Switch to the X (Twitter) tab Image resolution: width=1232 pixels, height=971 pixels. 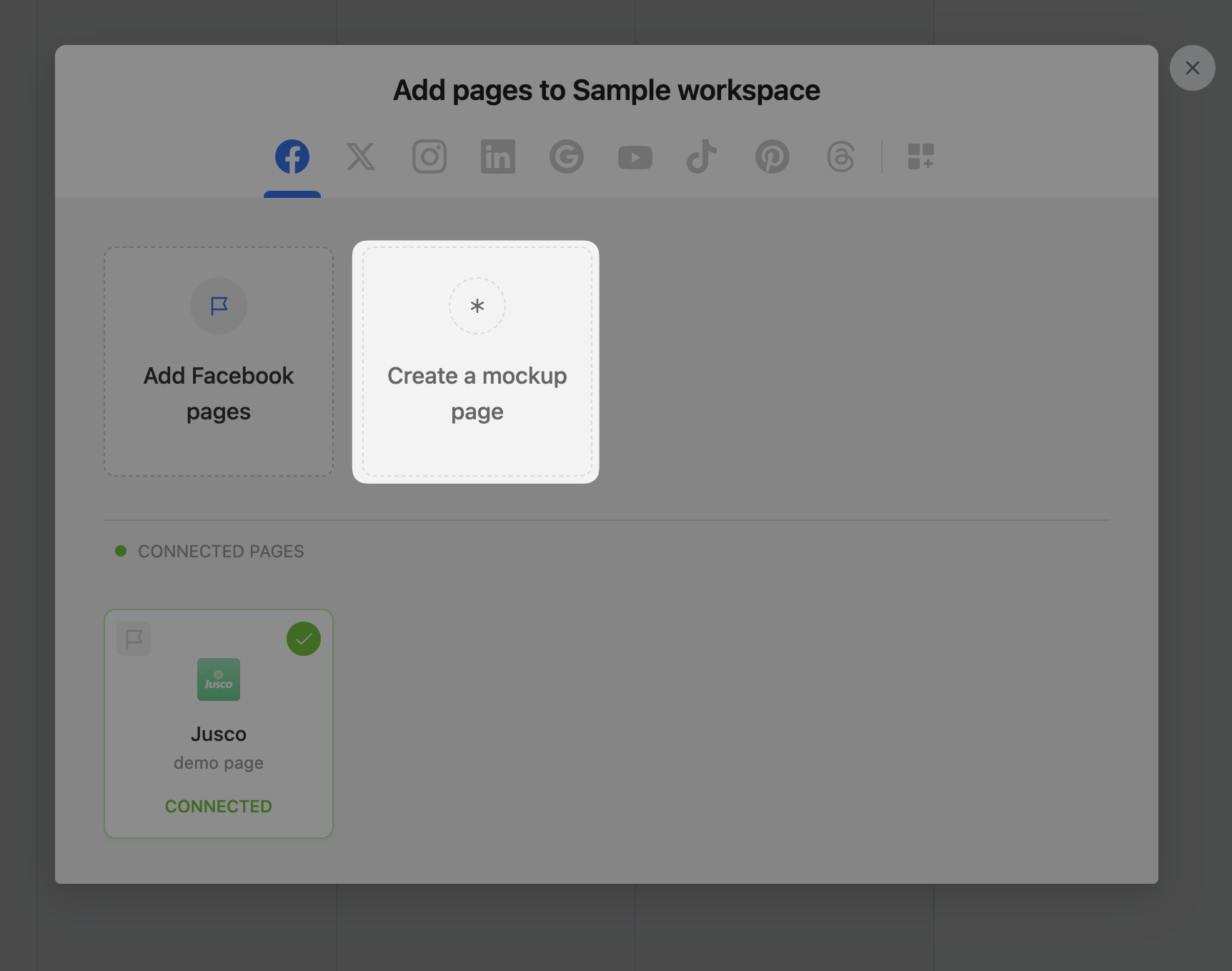(x=361, y=156)
